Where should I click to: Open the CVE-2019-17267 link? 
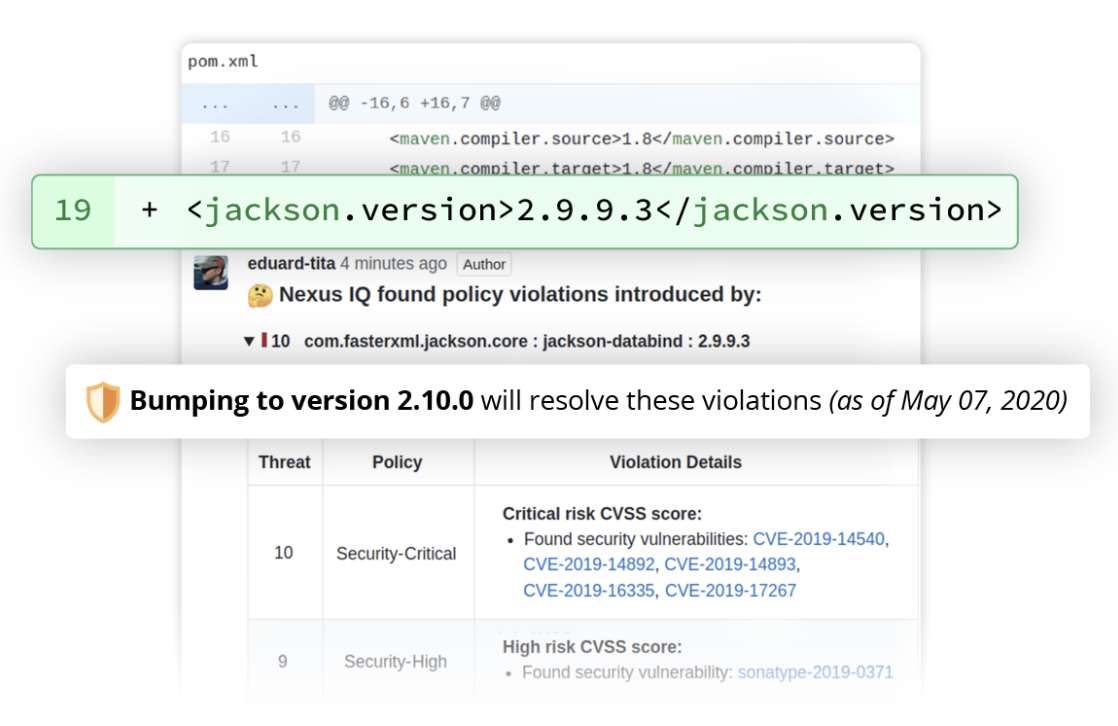[730, 590]
